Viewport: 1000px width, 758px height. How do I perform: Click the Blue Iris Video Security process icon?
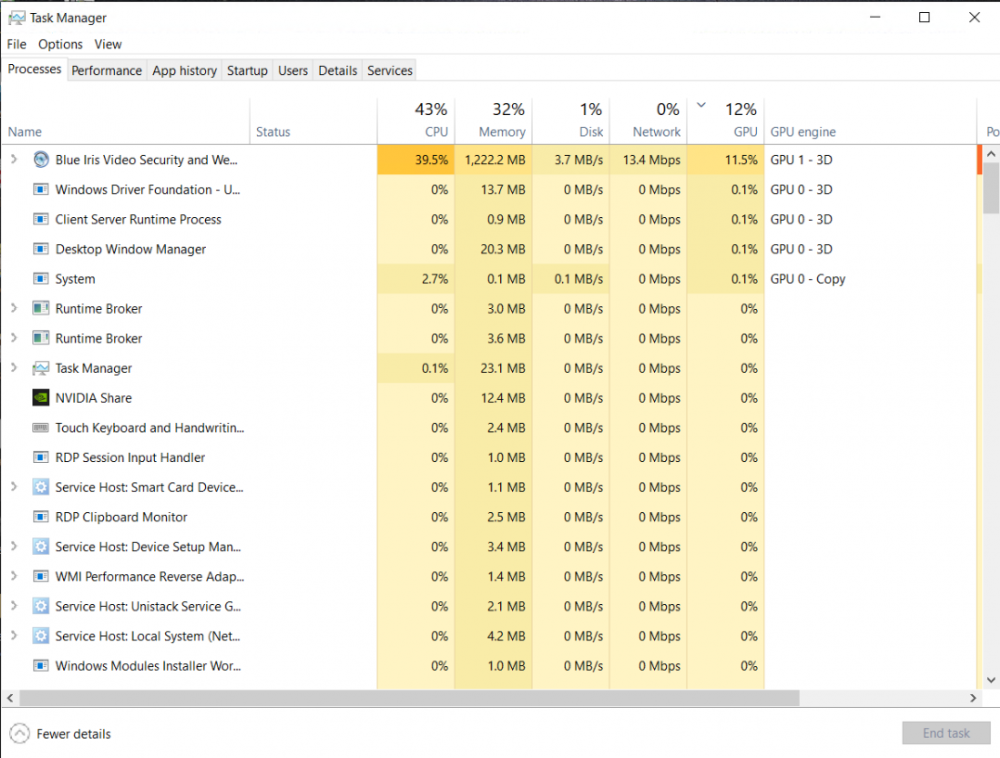[x=41, y=159]
